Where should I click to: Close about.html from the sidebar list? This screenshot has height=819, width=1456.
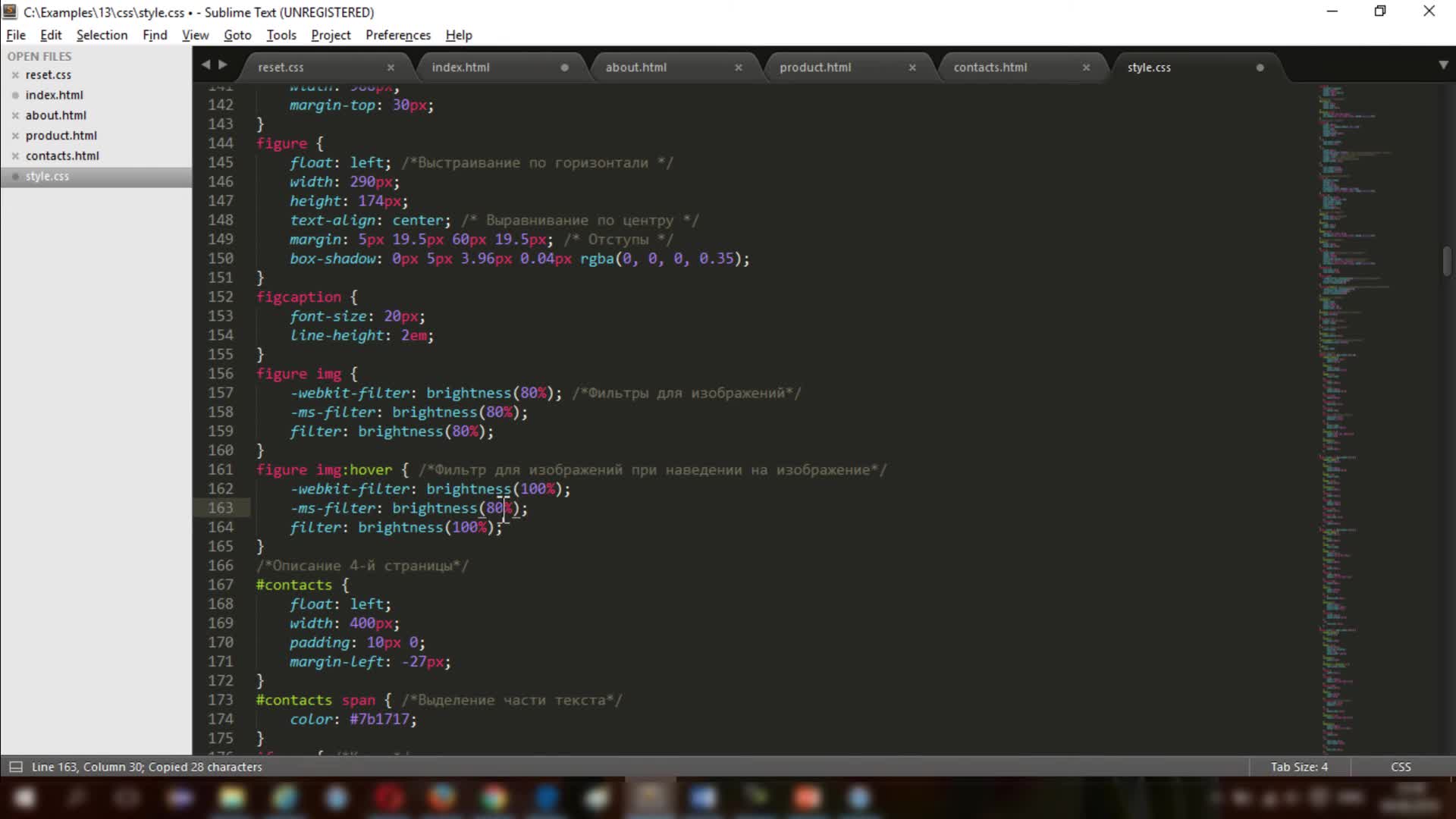(x=15, y=115)
